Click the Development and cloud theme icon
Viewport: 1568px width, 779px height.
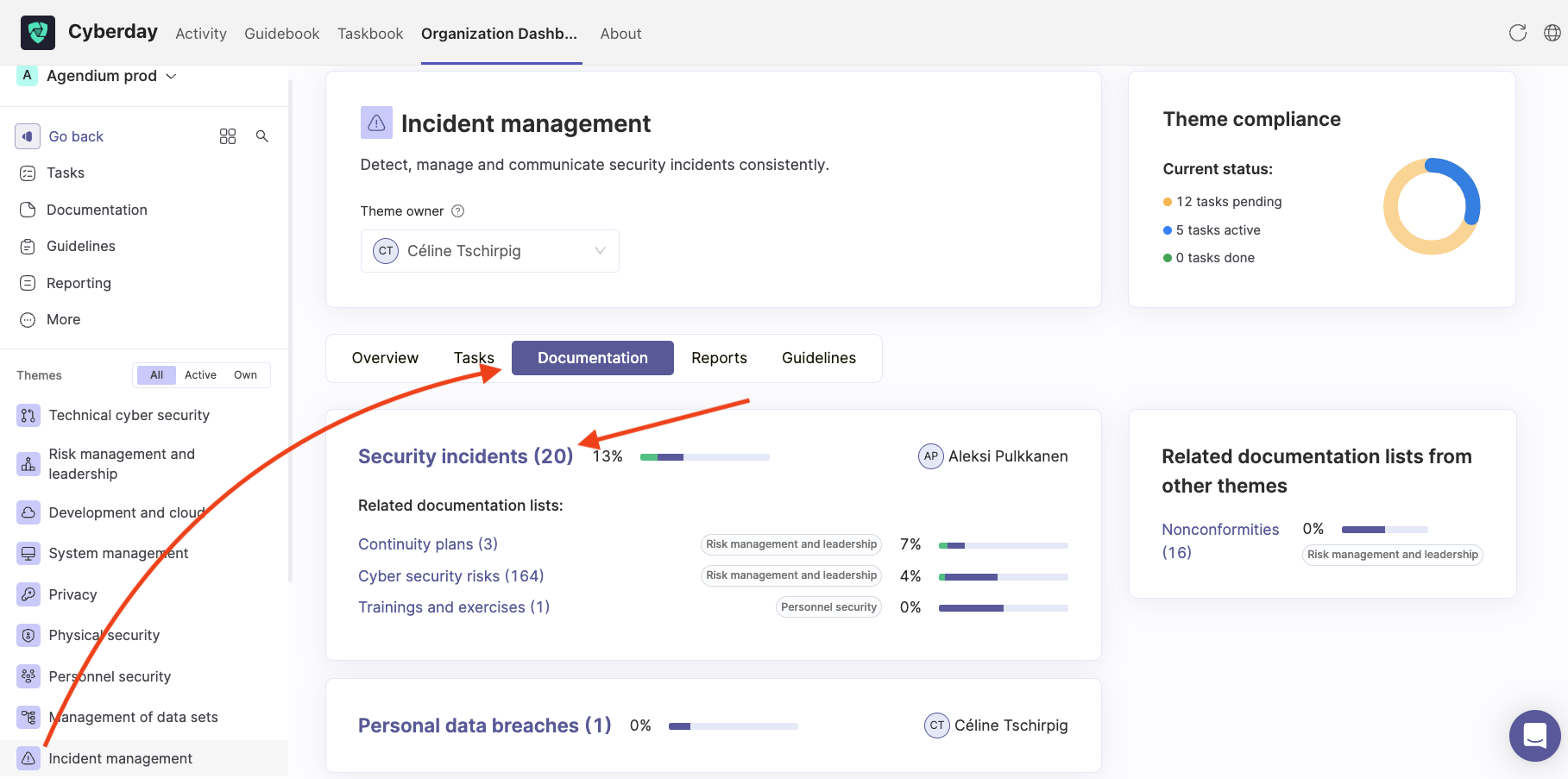pyautogui.click(x=28, y=512)
